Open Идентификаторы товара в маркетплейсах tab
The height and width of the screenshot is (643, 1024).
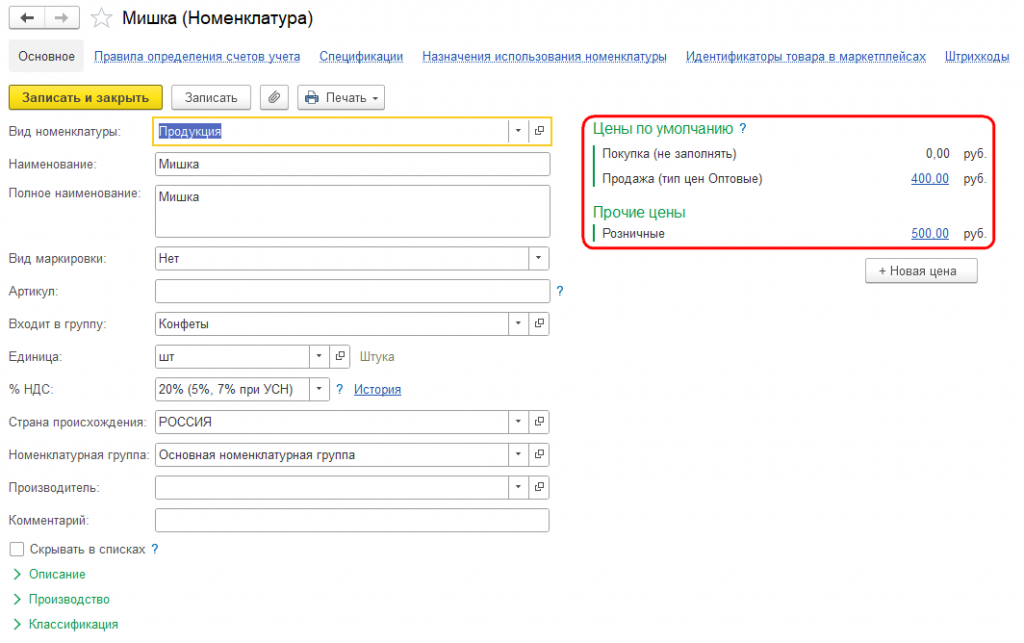(x=806, y=57)
